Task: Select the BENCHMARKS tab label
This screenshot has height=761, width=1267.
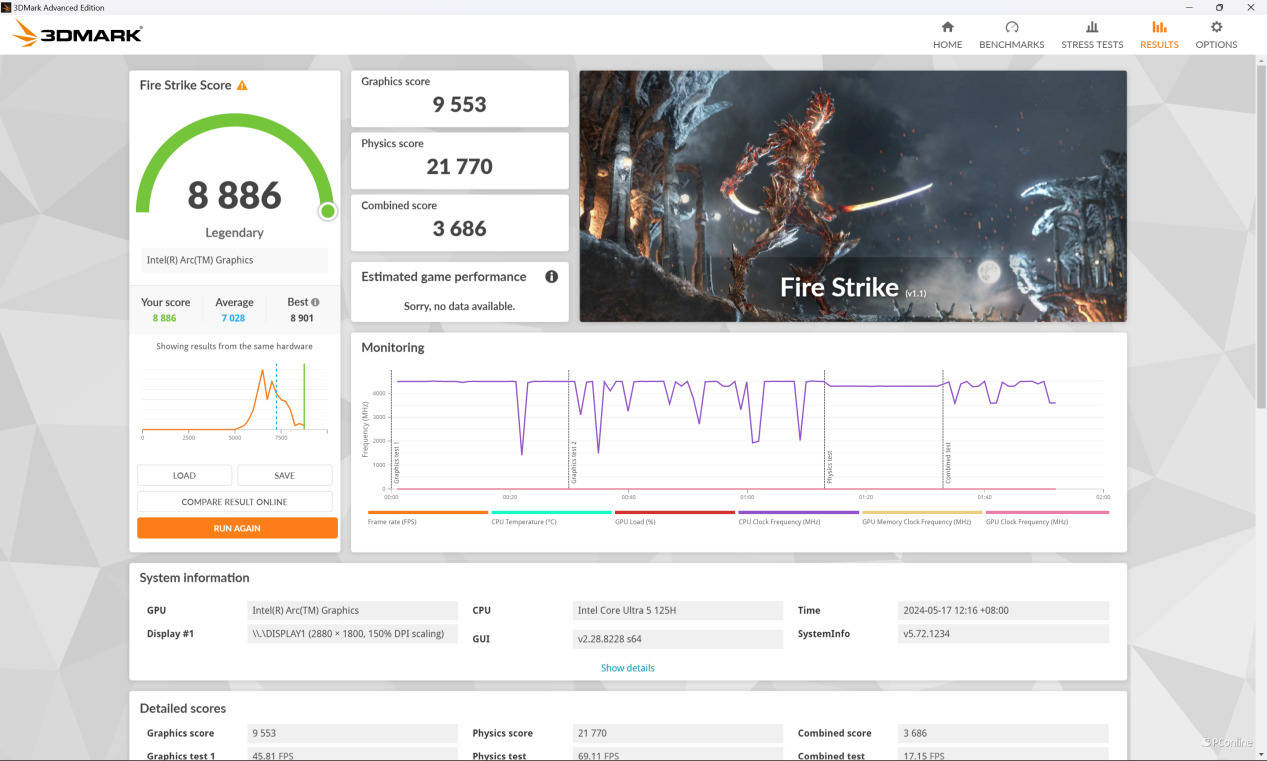Action: 1011,44
